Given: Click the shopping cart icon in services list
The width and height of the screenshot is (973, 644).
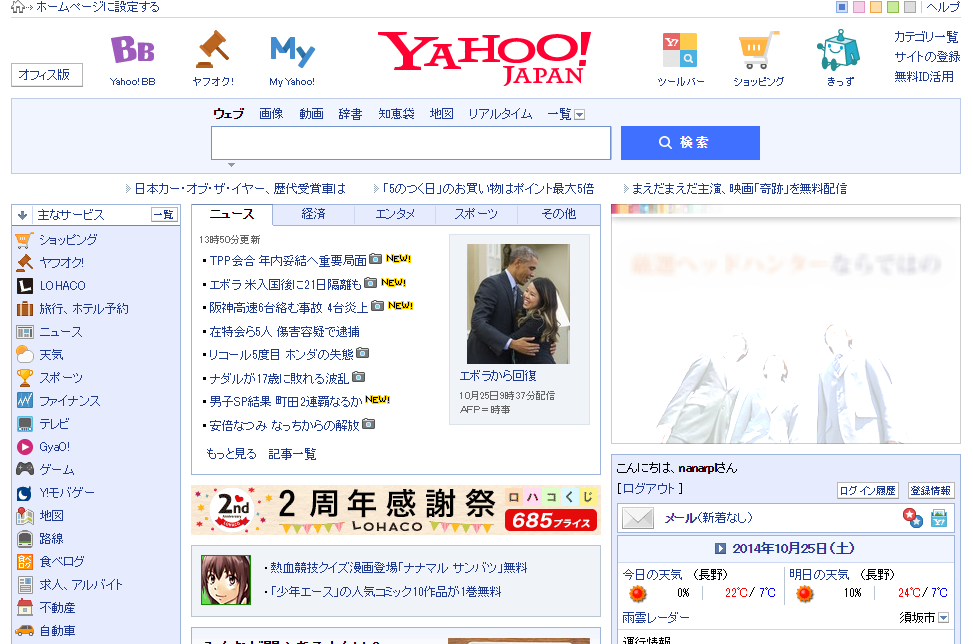Looking at the screenshot, I should (24, 239).
